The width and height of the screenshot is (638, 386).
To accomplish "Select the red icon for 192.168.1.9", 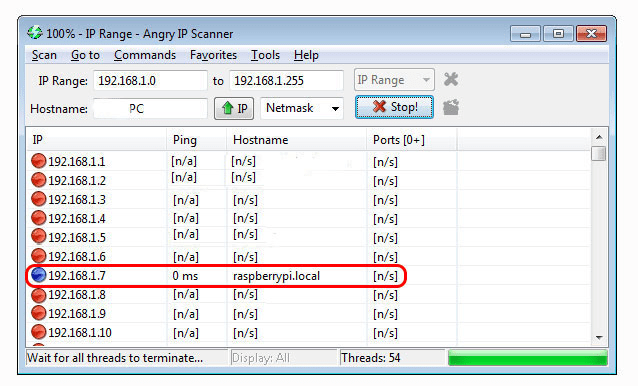I will coord(39,313).
